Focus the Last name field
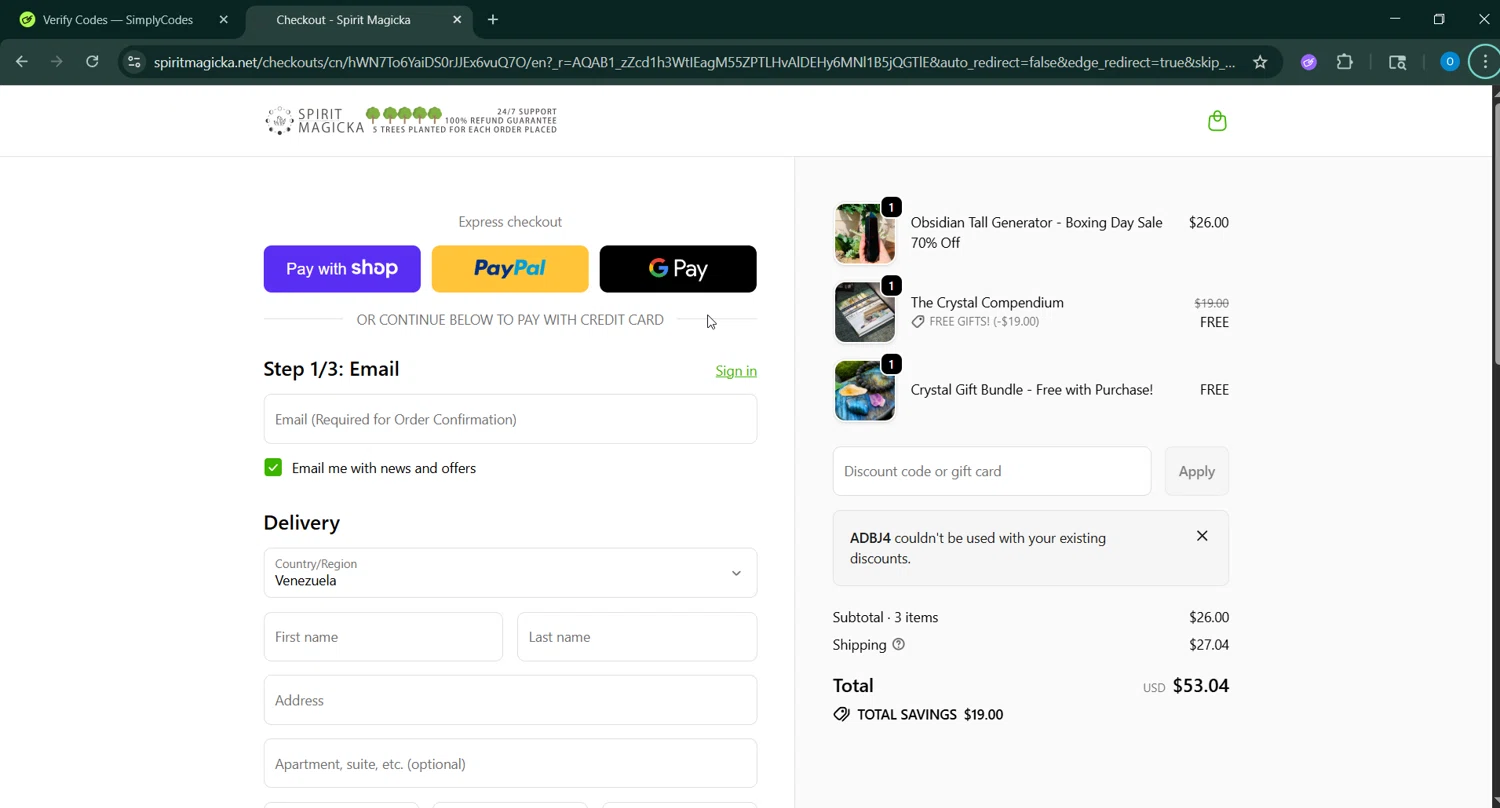This screenshot has width=1500, height=808. click(637, 637)
